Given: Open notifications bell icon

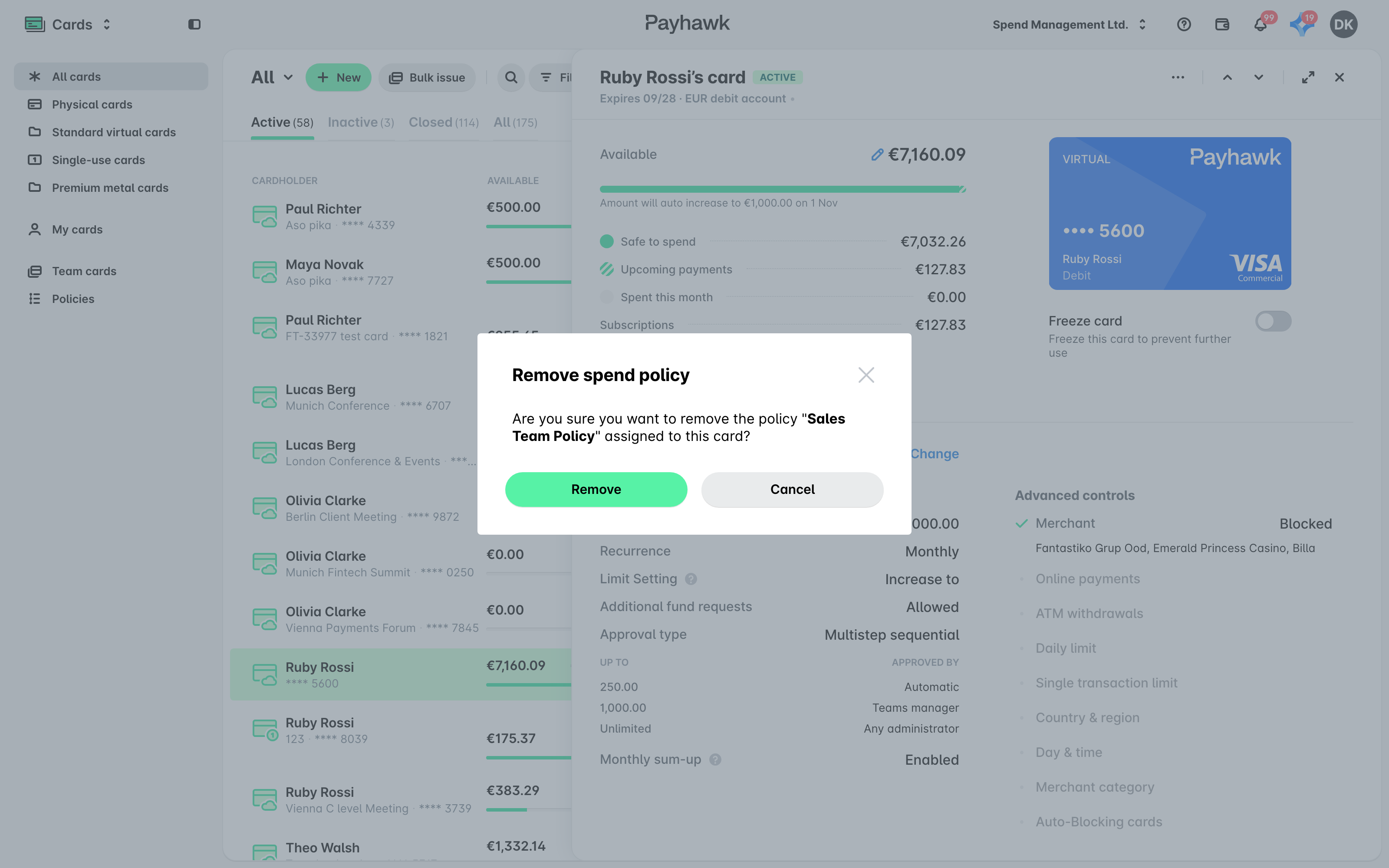Looking at the screenshot, I should (1260, 24).
